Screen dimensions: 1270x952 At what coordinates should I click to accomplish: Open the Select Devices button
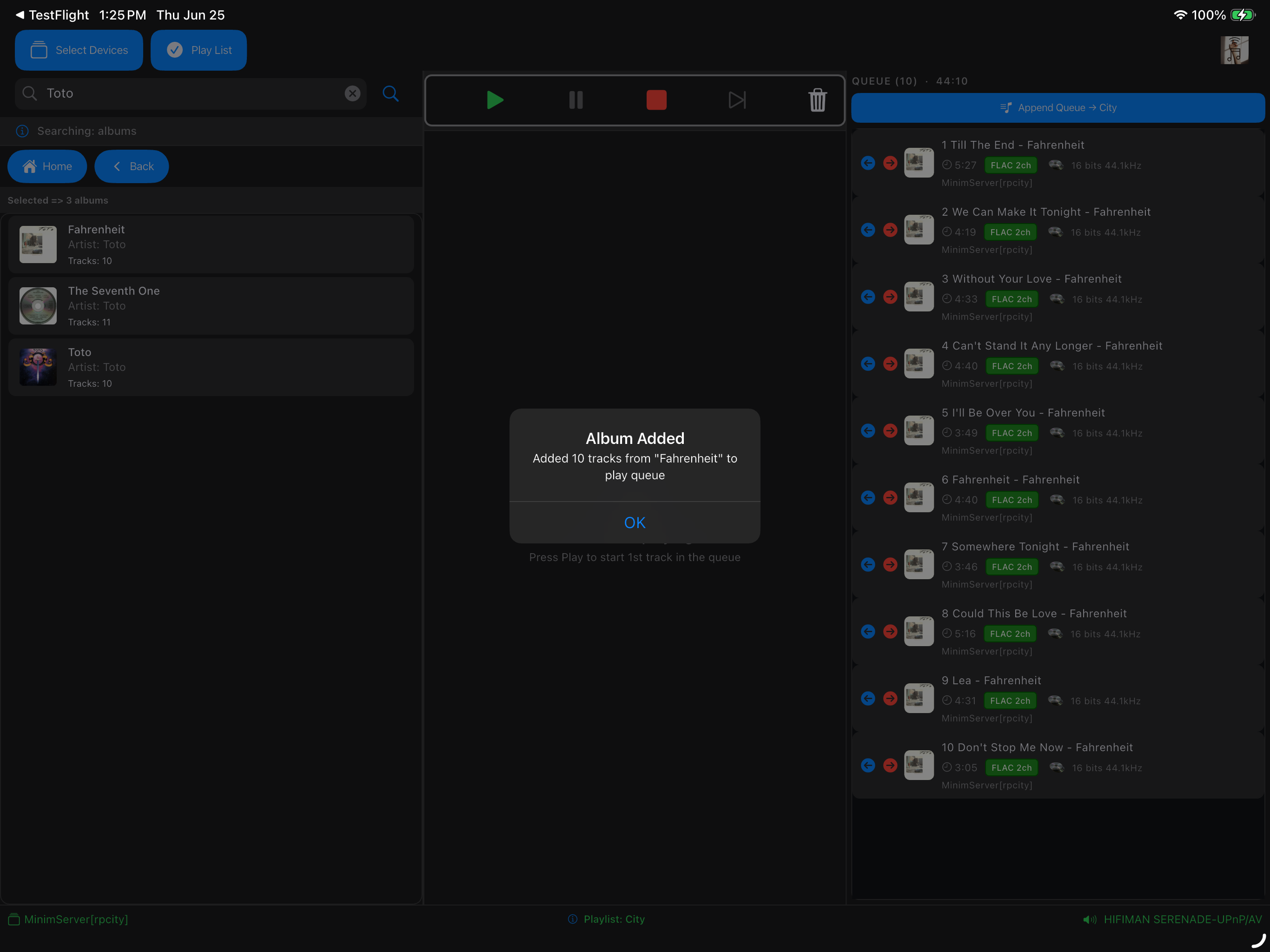point(79,50)
